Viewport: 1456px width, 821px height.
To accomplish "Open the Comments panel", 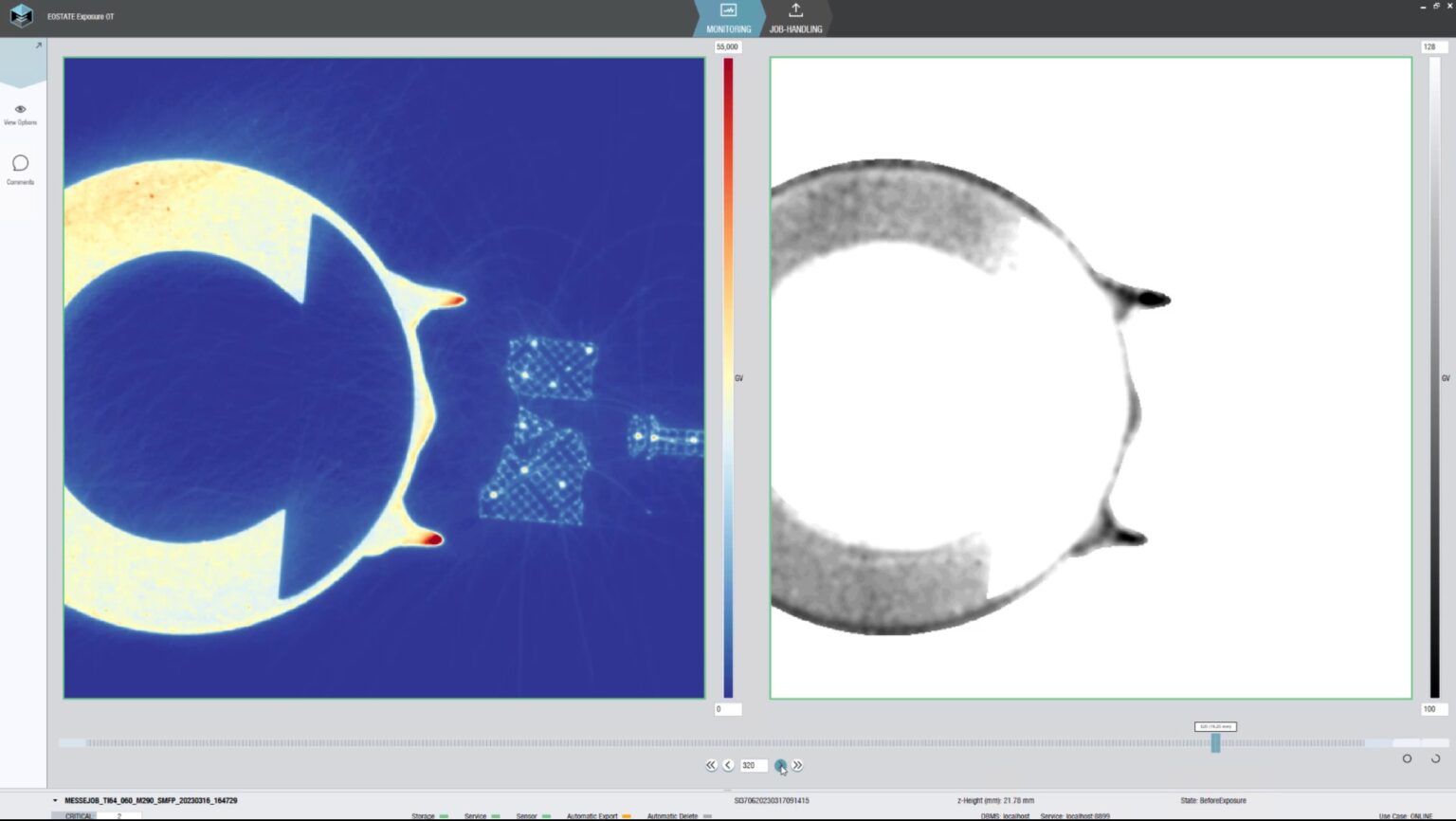I will [x=20, y=170].
